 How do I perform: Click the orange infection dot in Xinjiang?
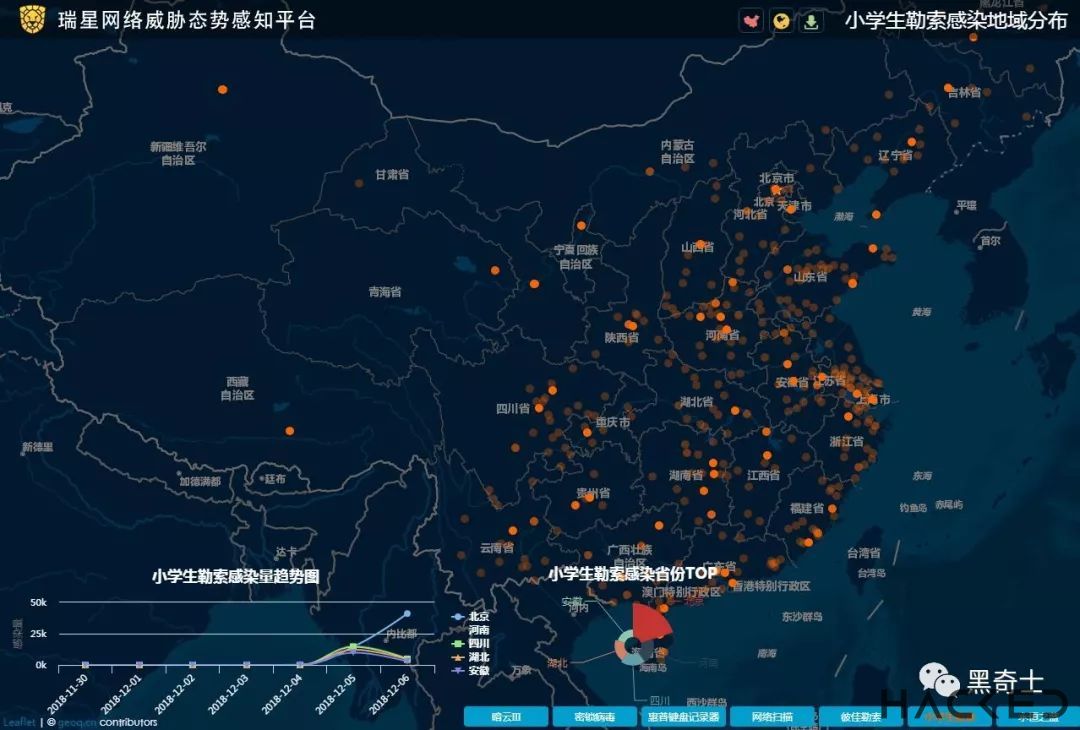click(x=222, y=90)
